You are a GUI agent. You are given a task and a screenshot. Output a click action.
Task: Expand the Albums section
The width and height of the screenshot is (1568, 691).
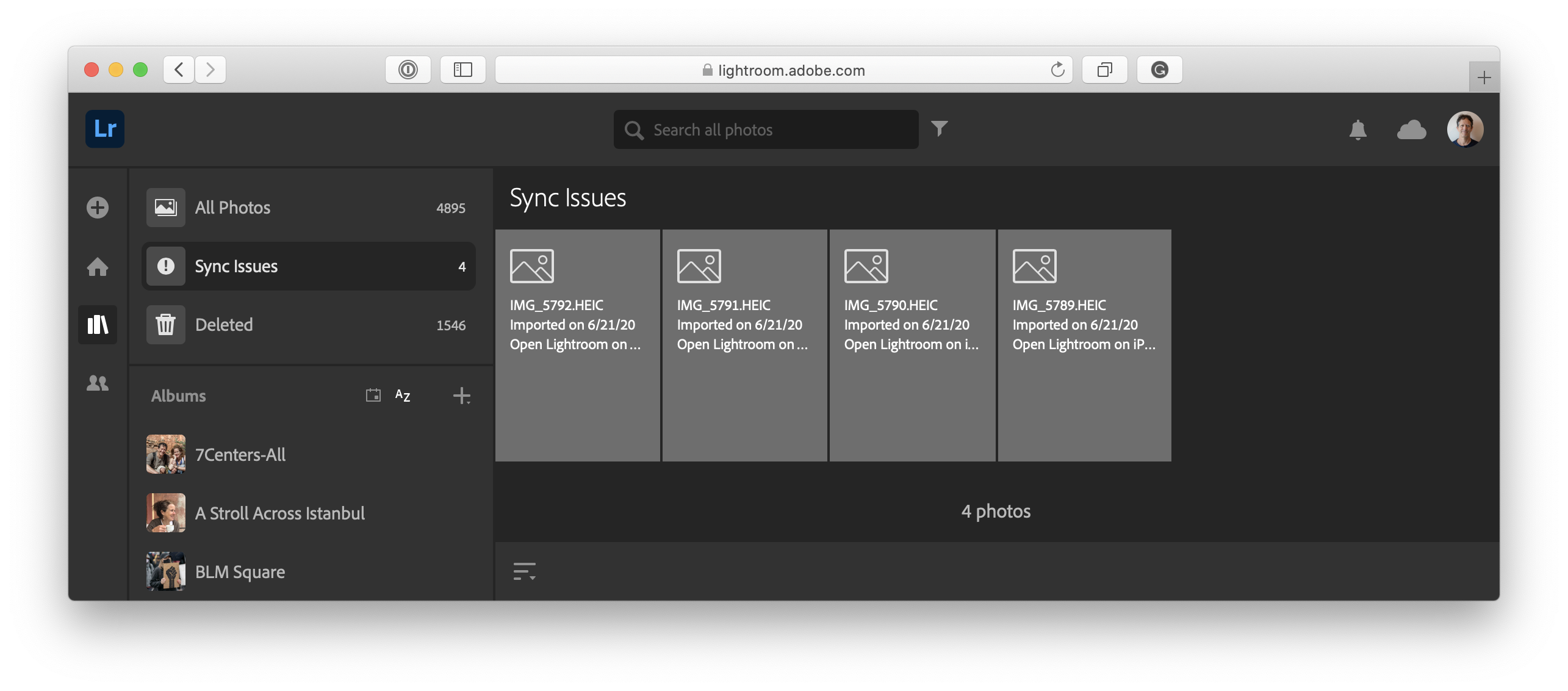coord(178,396)
